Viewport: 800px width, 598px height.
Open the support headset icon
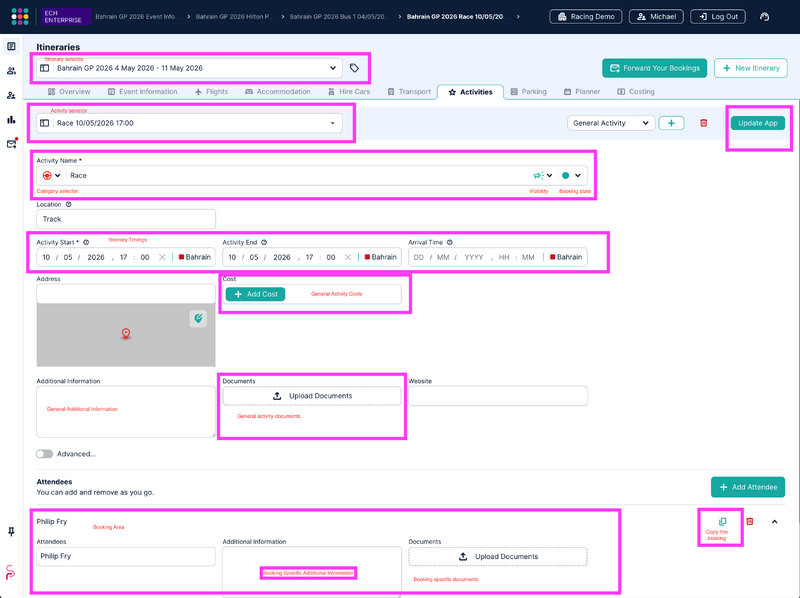[x=764, y=16]
